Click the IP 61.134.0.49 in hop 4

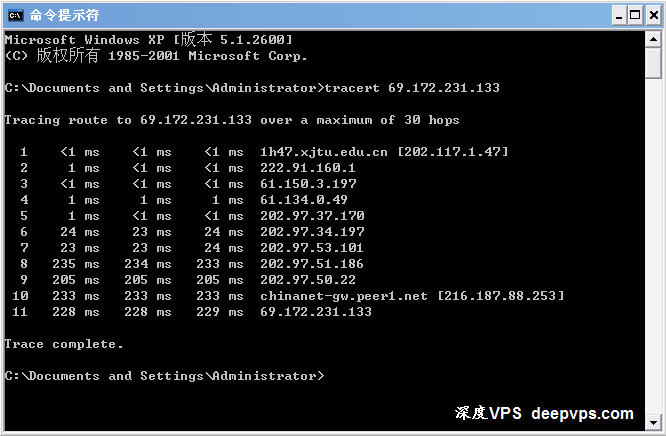click(304, 200)
